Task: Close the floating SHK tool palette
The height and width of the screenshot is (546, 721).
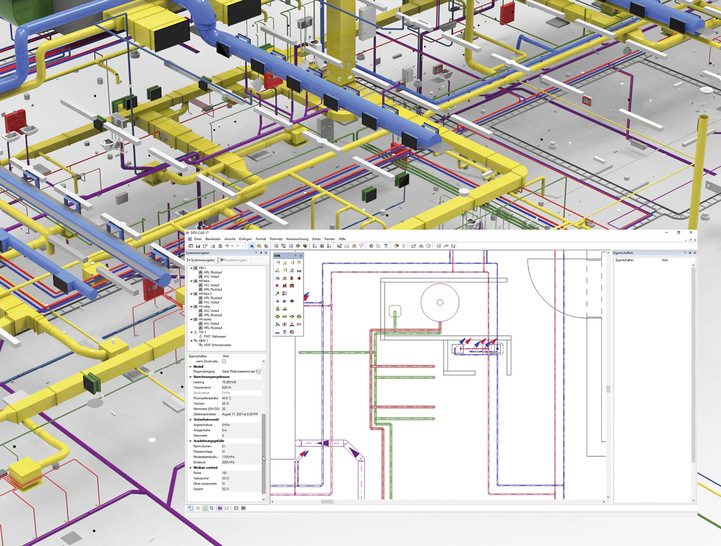Action: point(301,256)
